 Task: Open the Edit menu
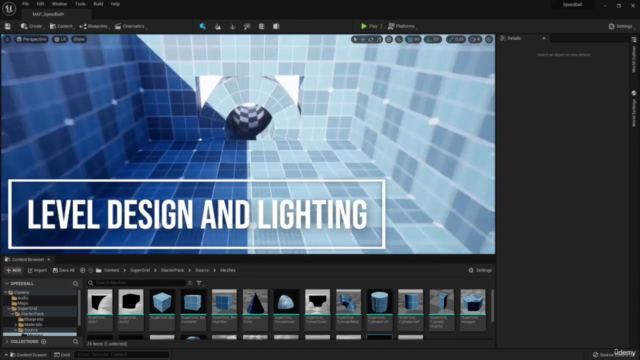[40, 4]
